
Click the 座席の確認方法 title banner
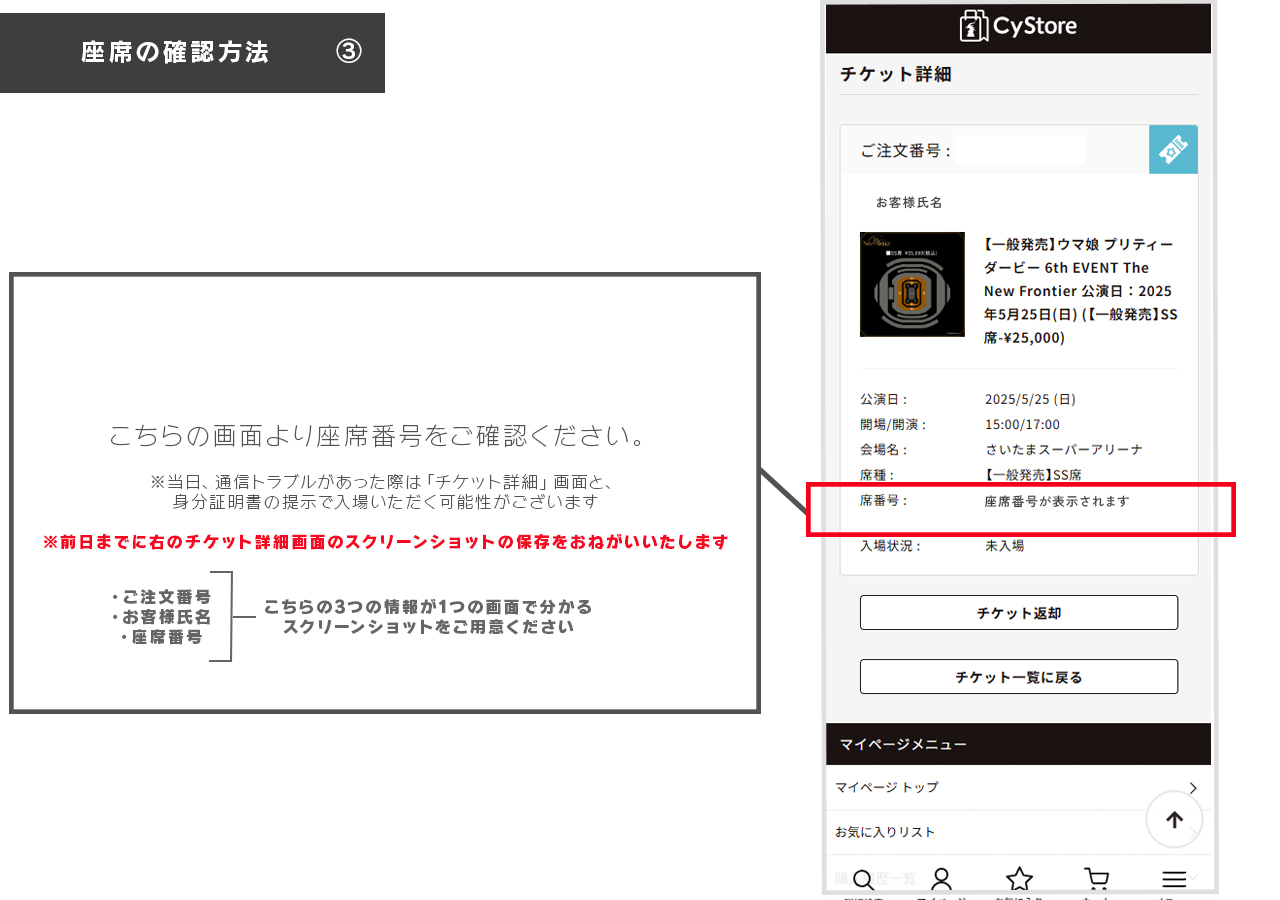(192, 53)
